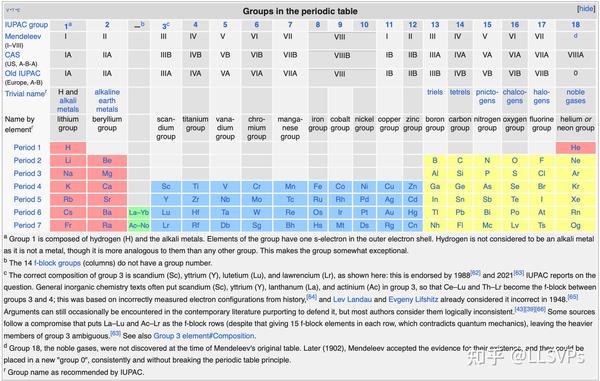Select the Au element cell
The height and width of the screenshot is (381, 600).
tap(389, 212)
